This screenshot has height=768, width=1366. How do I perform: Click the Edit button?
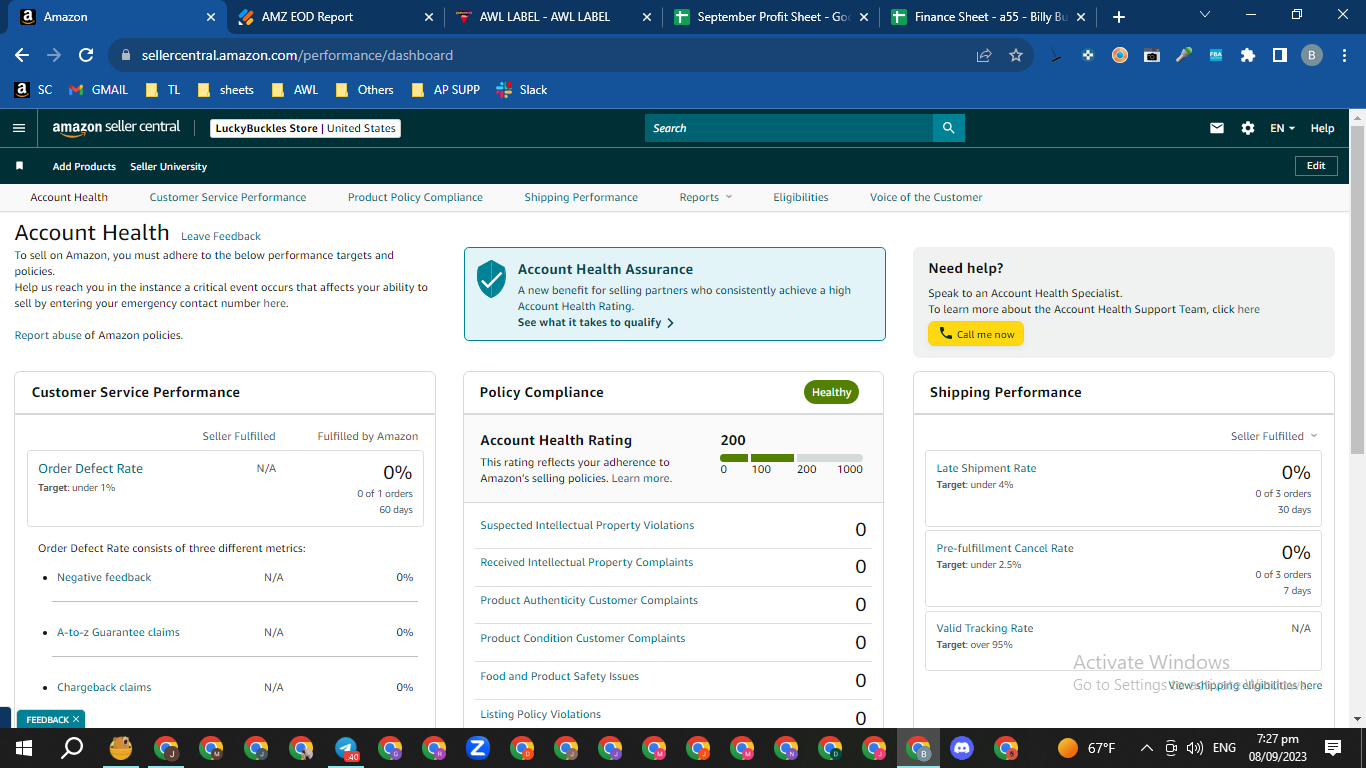pyautogui.click(x=1316, y=166)
